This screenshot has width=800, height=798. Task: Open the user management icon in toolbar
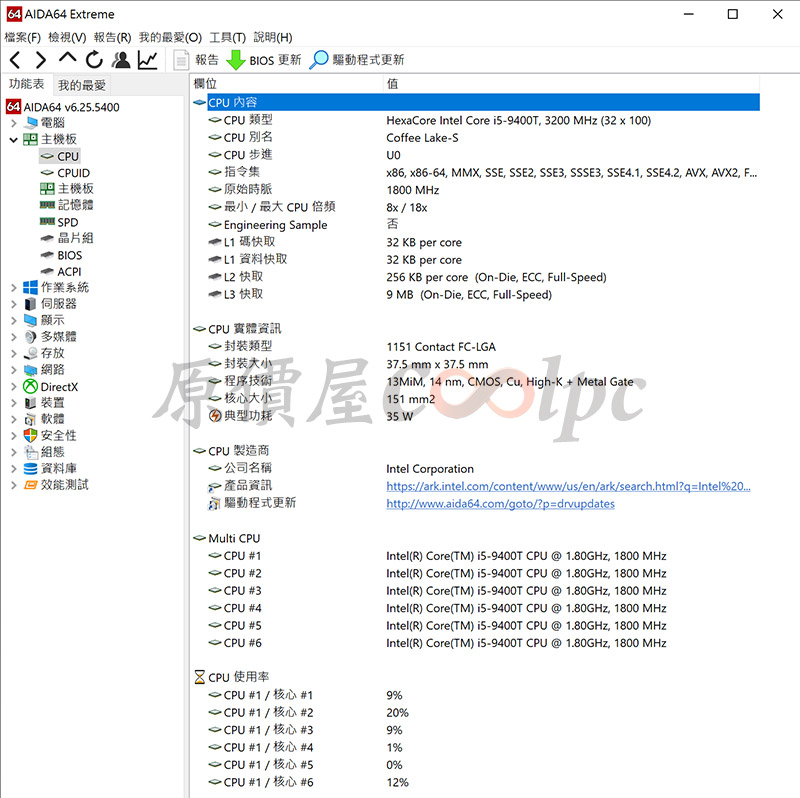pyautogui.click(x=121, y=60)
